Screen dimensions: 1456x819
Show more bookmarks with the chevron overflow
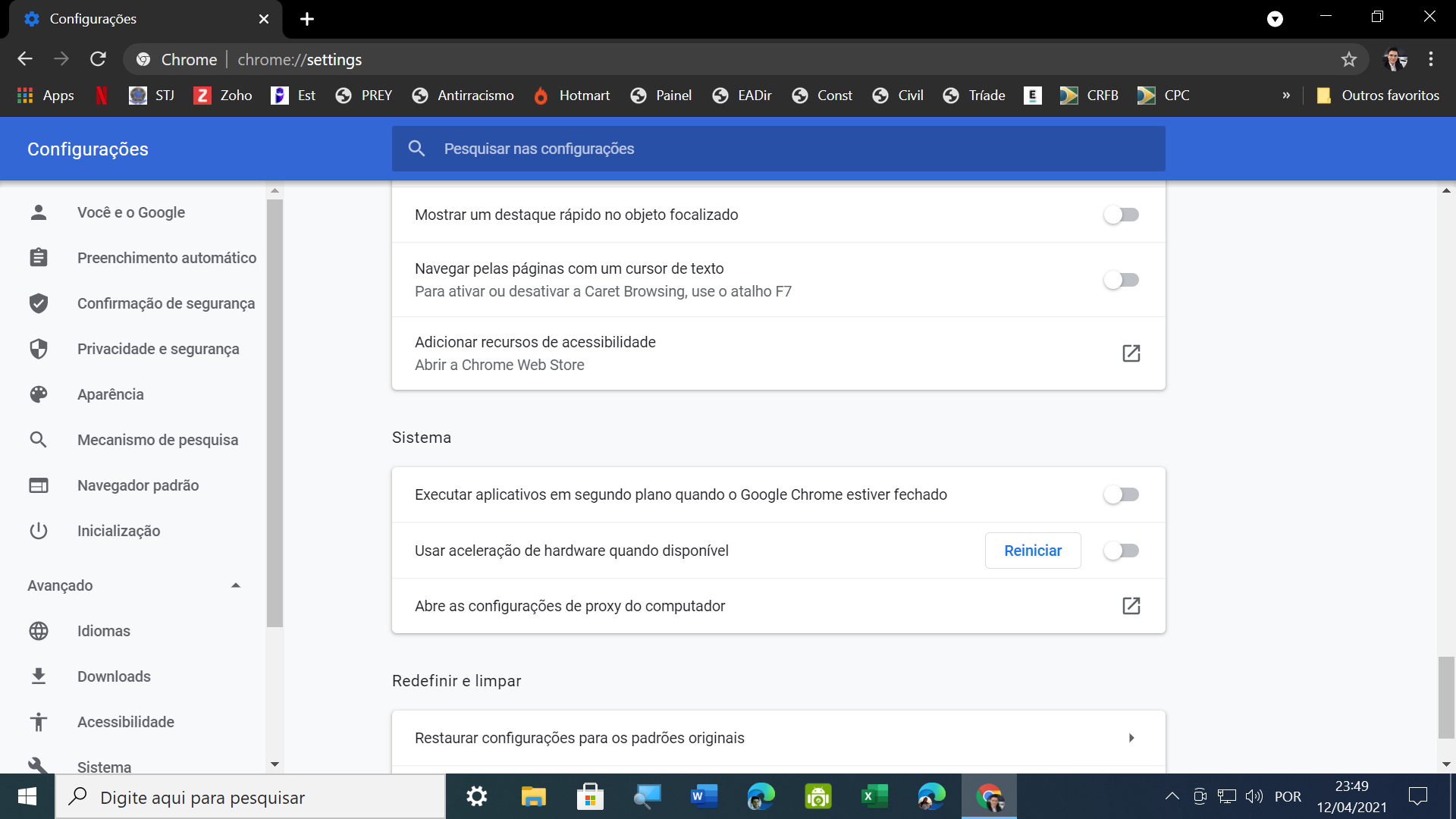(x=1286, y=96)
